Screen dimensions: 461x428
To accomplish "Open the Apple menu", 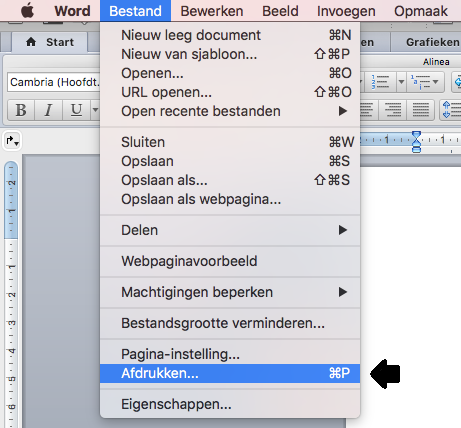I will pyautogui.click(x=28, y=11).
